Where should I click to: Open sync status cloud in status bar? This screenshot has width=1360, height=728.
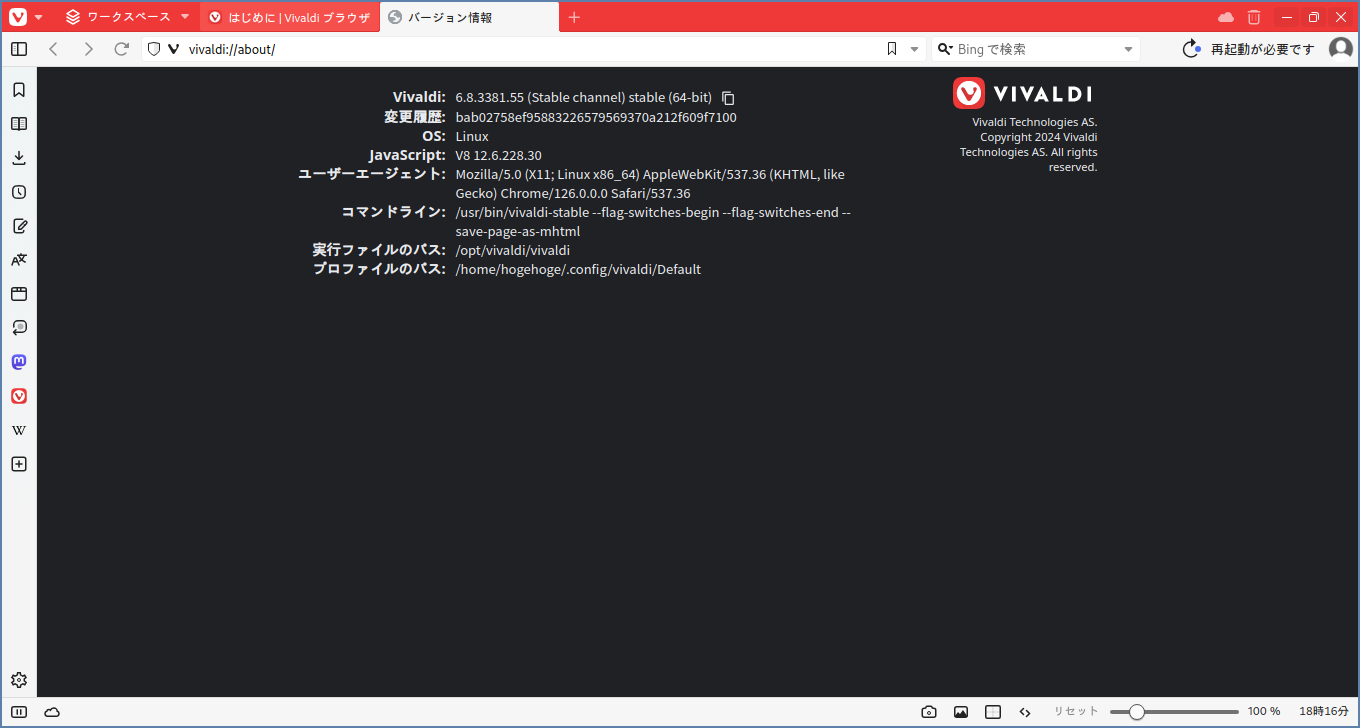[x=52, y=712]
